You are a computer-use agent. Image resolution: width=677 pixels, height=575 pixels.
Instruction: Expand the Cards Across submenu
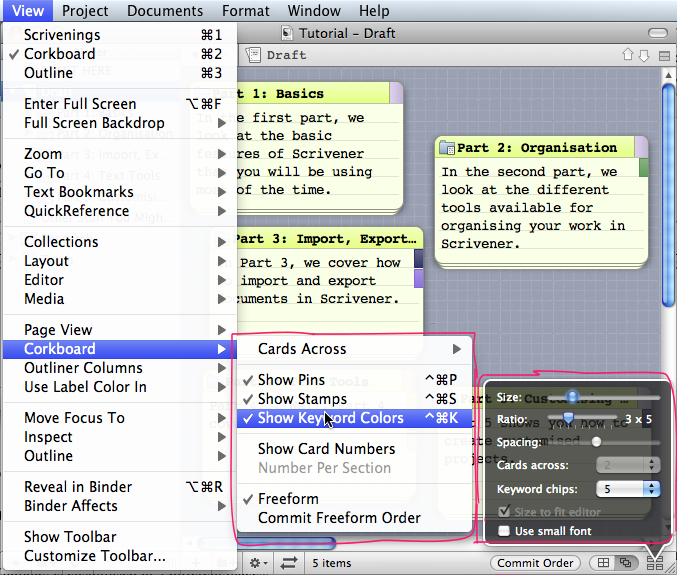(354, 349)
